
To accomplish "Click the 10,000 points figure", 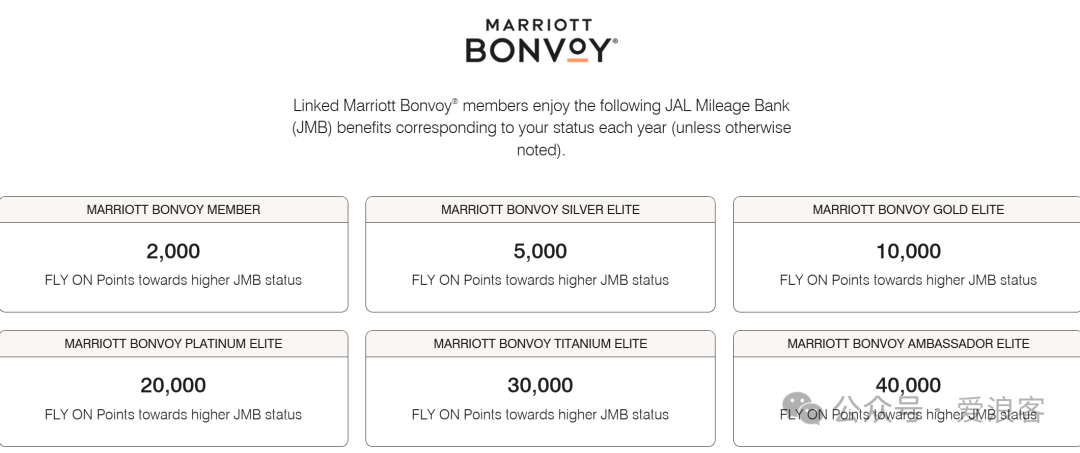I will (908, 251).
